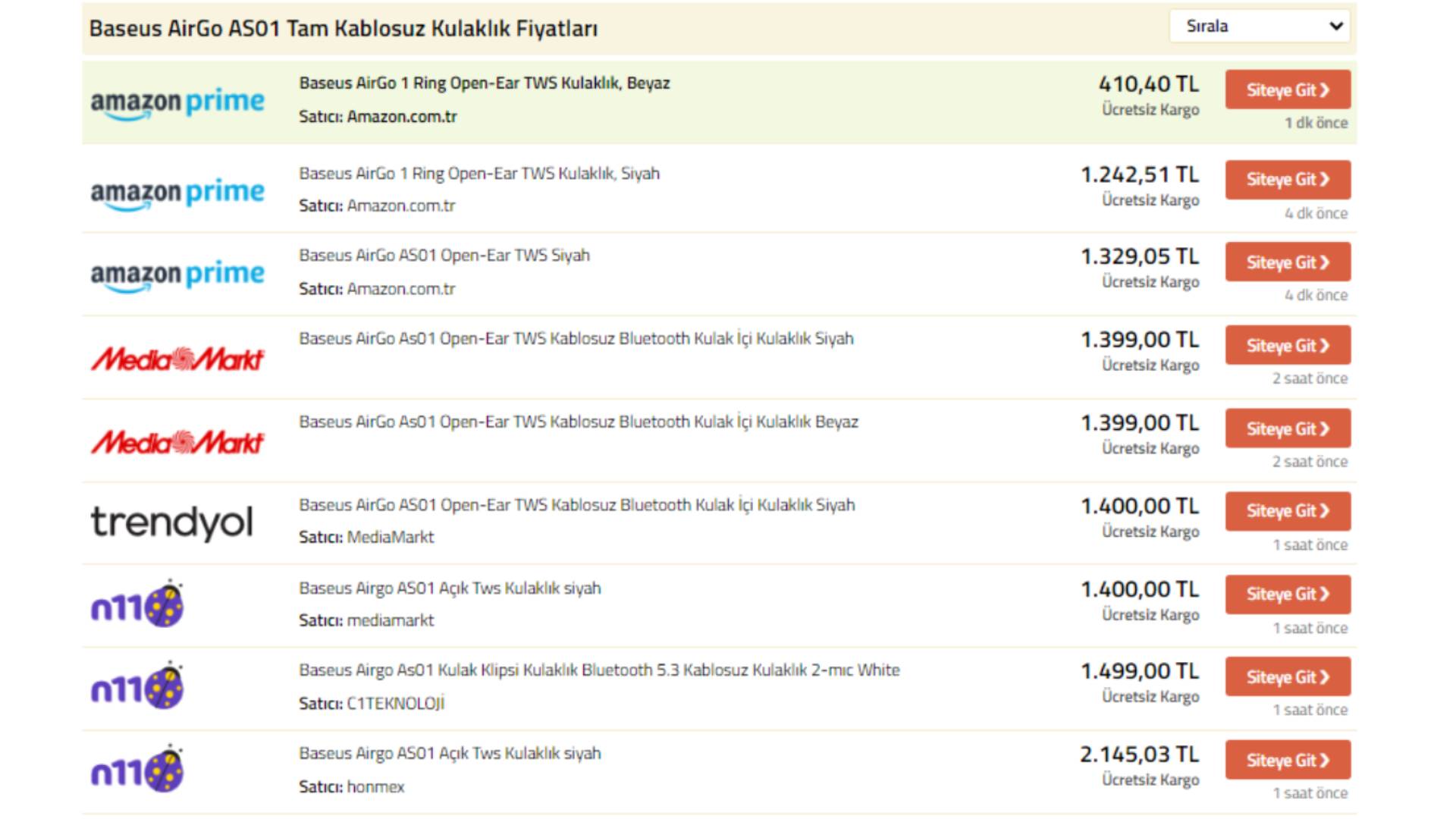Image resolution: width=1456 pixels, height=819 pixels.
Task: Open Baseus AirGo AS01 Open-Ear TWS Siyah link
Action: (x=444, y=256)
